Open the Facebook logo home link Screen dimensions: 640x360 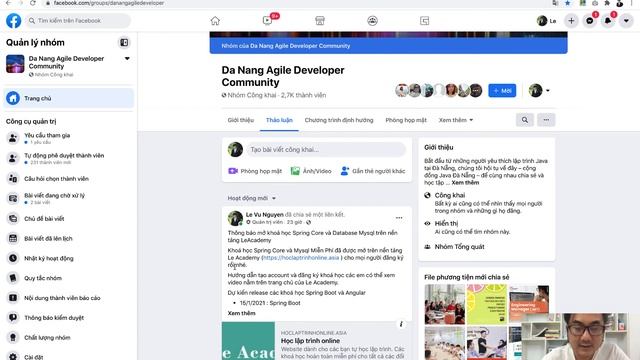click(x=13, y=20)
